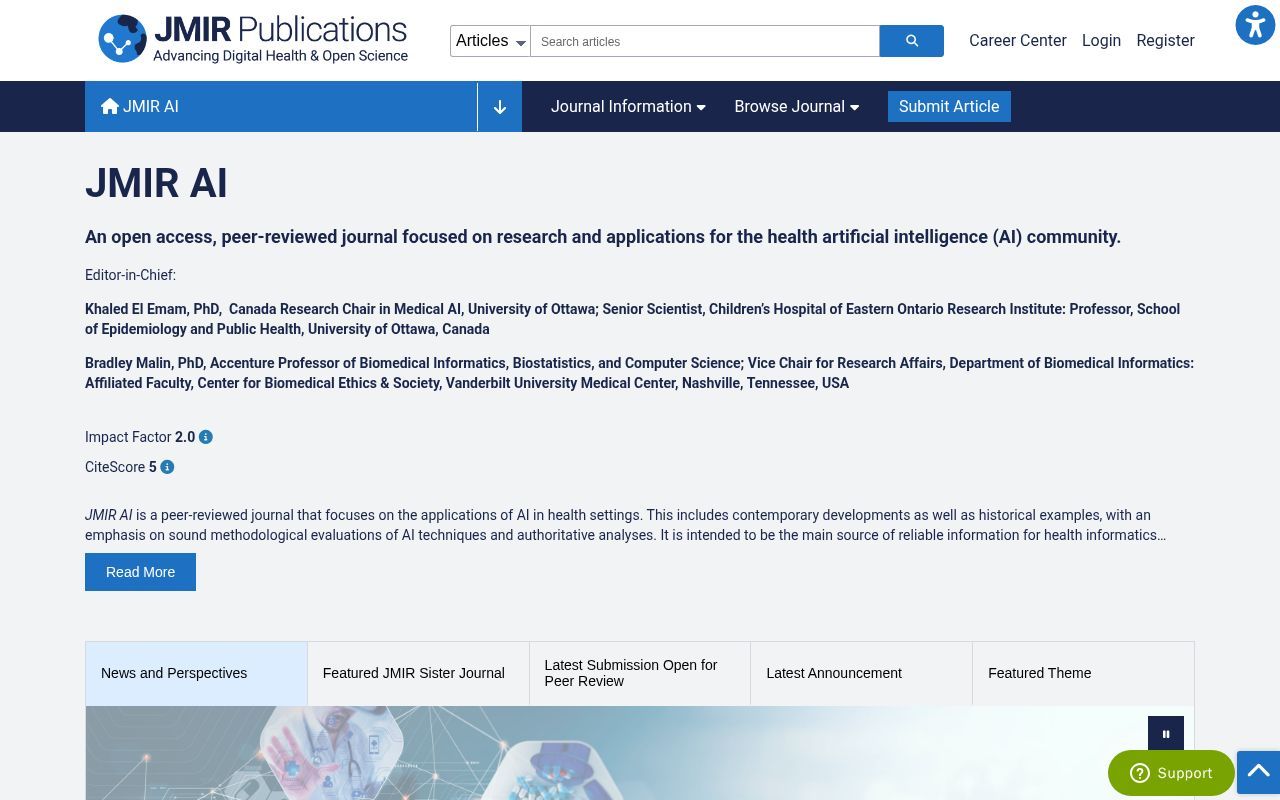Click the Read More button
Screen dimensions: 1280x800
[140, 572]
